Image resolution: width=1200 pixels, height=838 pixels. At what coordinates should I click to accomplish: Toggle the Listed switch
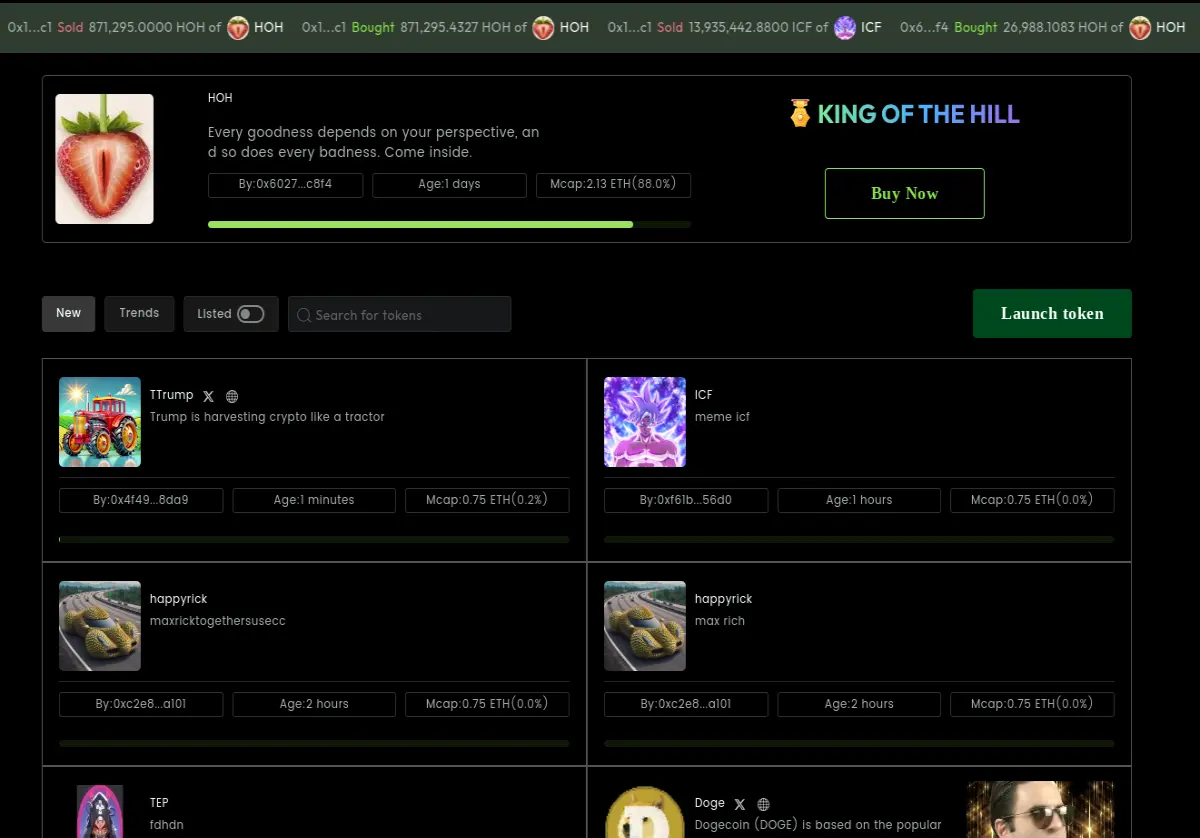pos(250,314)
